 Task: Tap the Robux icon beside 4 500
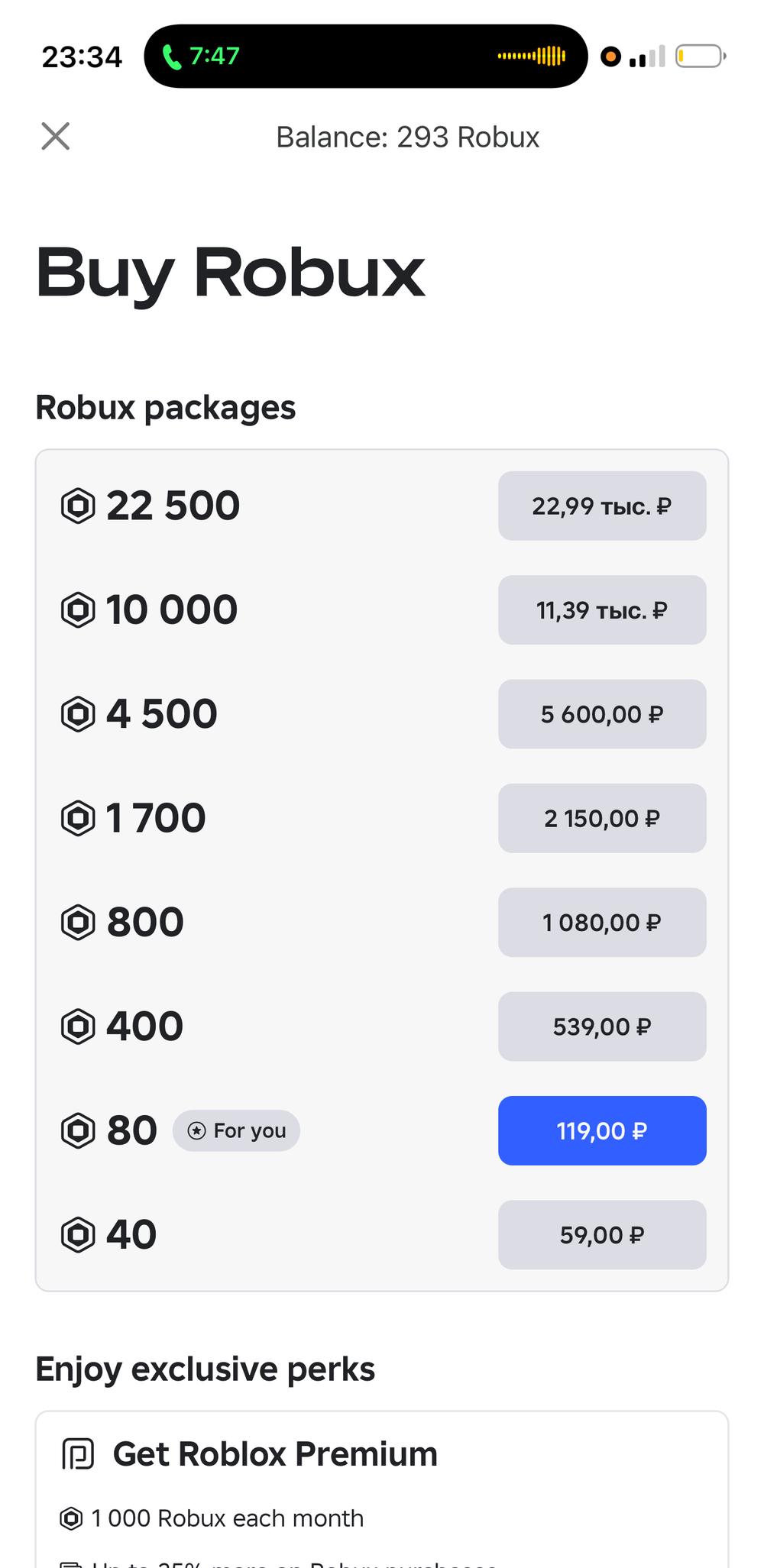point(78,714)
